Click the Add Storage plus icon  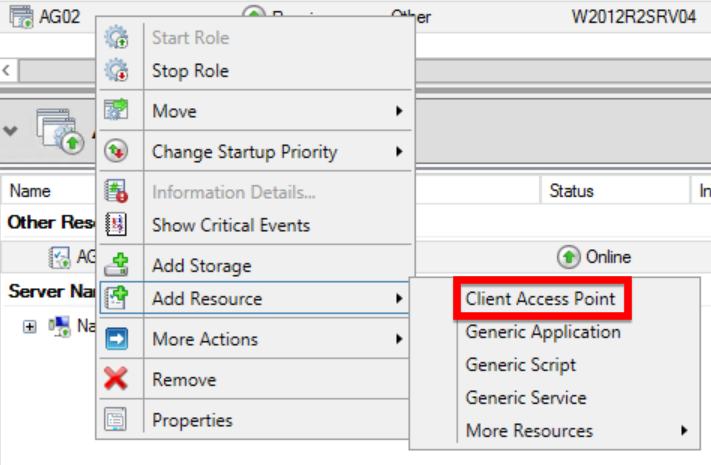[x=117, y=266]
